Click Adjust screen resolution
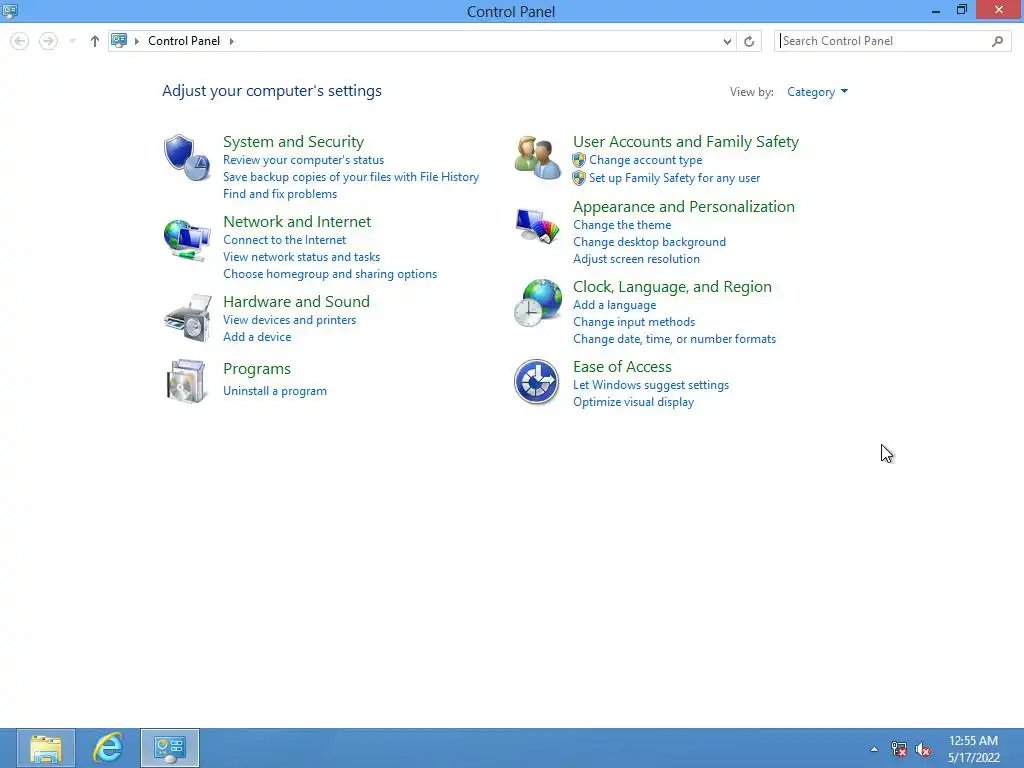 point(637,259)
